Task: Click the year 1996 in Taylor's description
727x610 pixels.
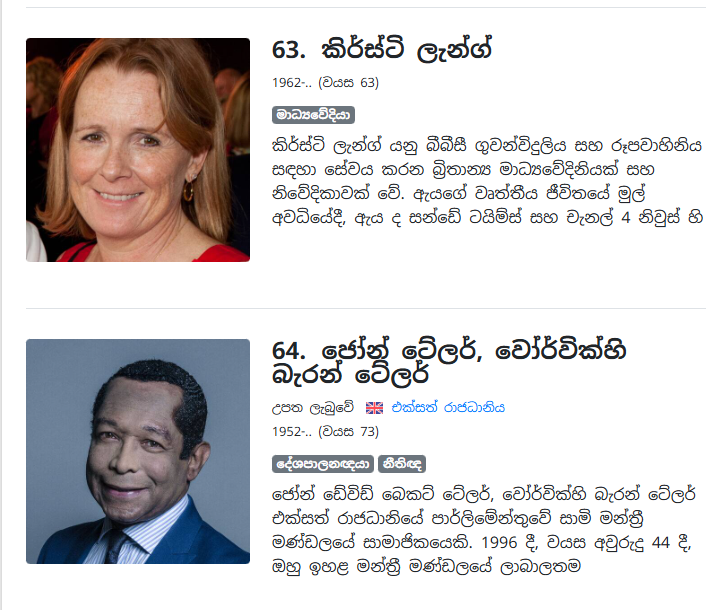Action: [499, 542]
